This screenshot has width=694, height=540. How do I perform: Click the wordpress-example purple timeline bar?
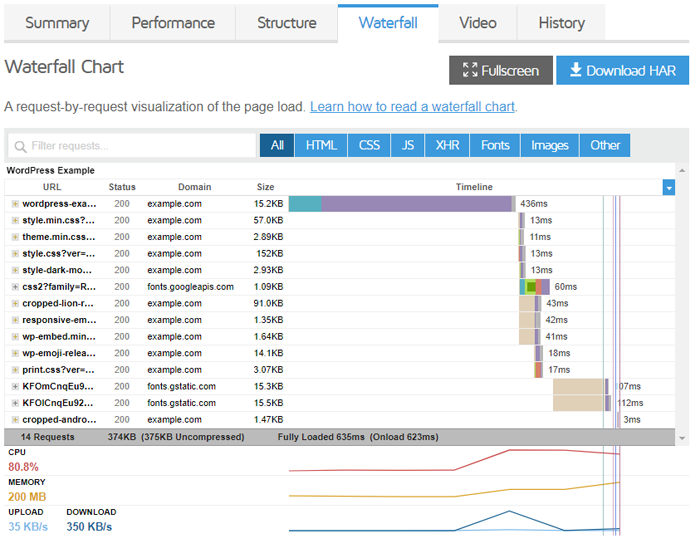click(x=415, y=204)
